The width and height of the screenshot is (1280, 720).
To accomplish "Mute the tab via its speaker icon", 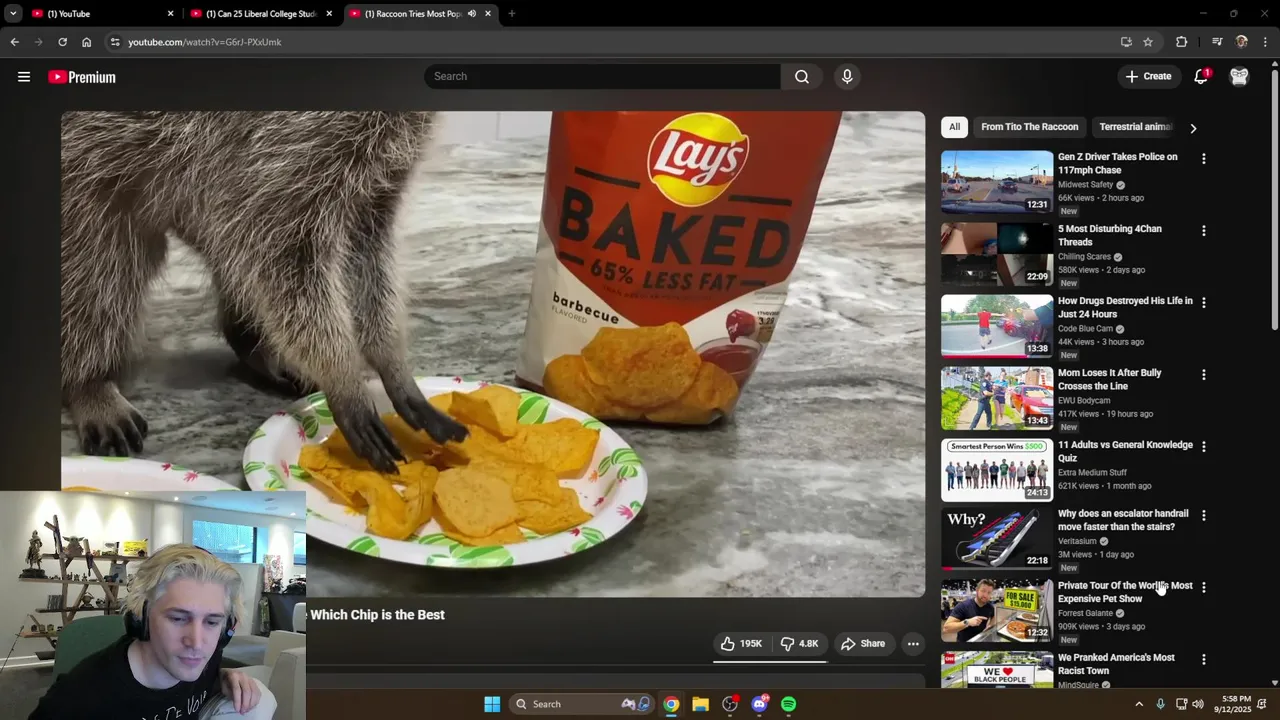I will coord(472,14).
